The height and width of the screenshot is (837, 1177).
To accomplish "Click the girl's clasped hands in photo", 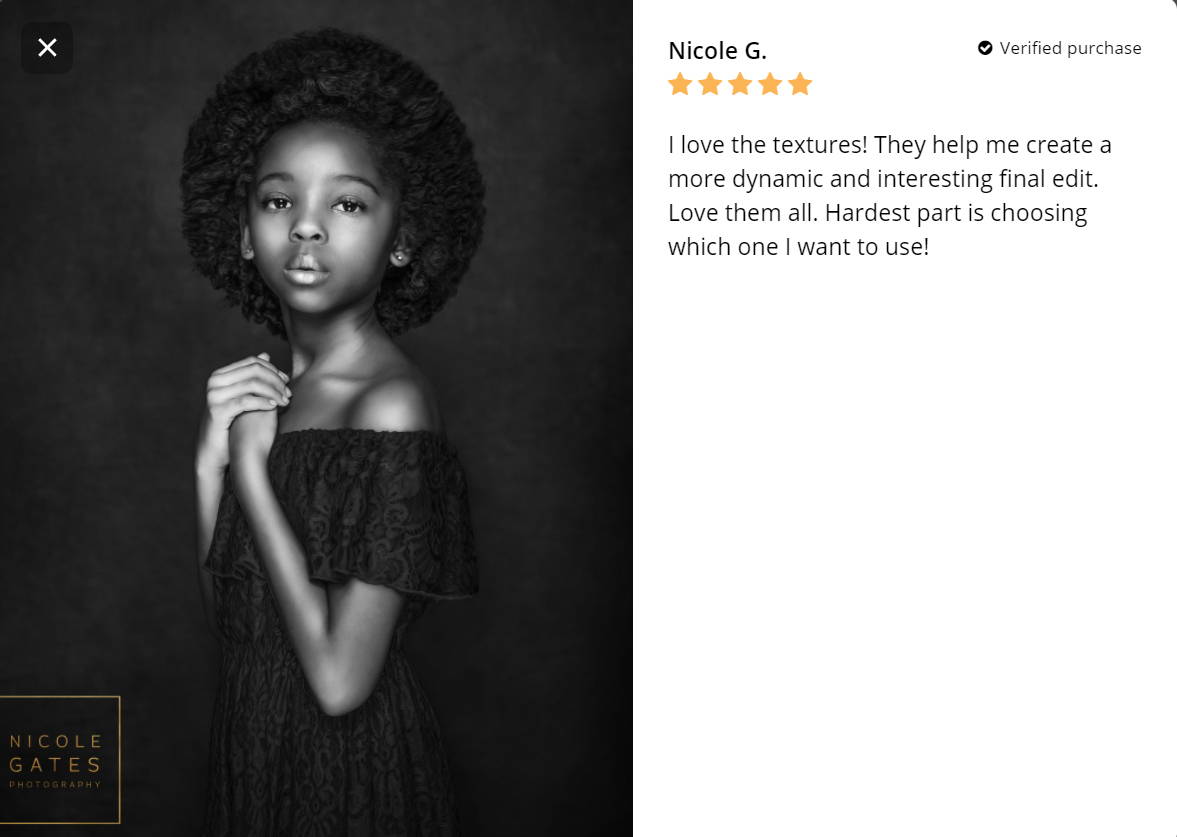I will pos(248,398).
